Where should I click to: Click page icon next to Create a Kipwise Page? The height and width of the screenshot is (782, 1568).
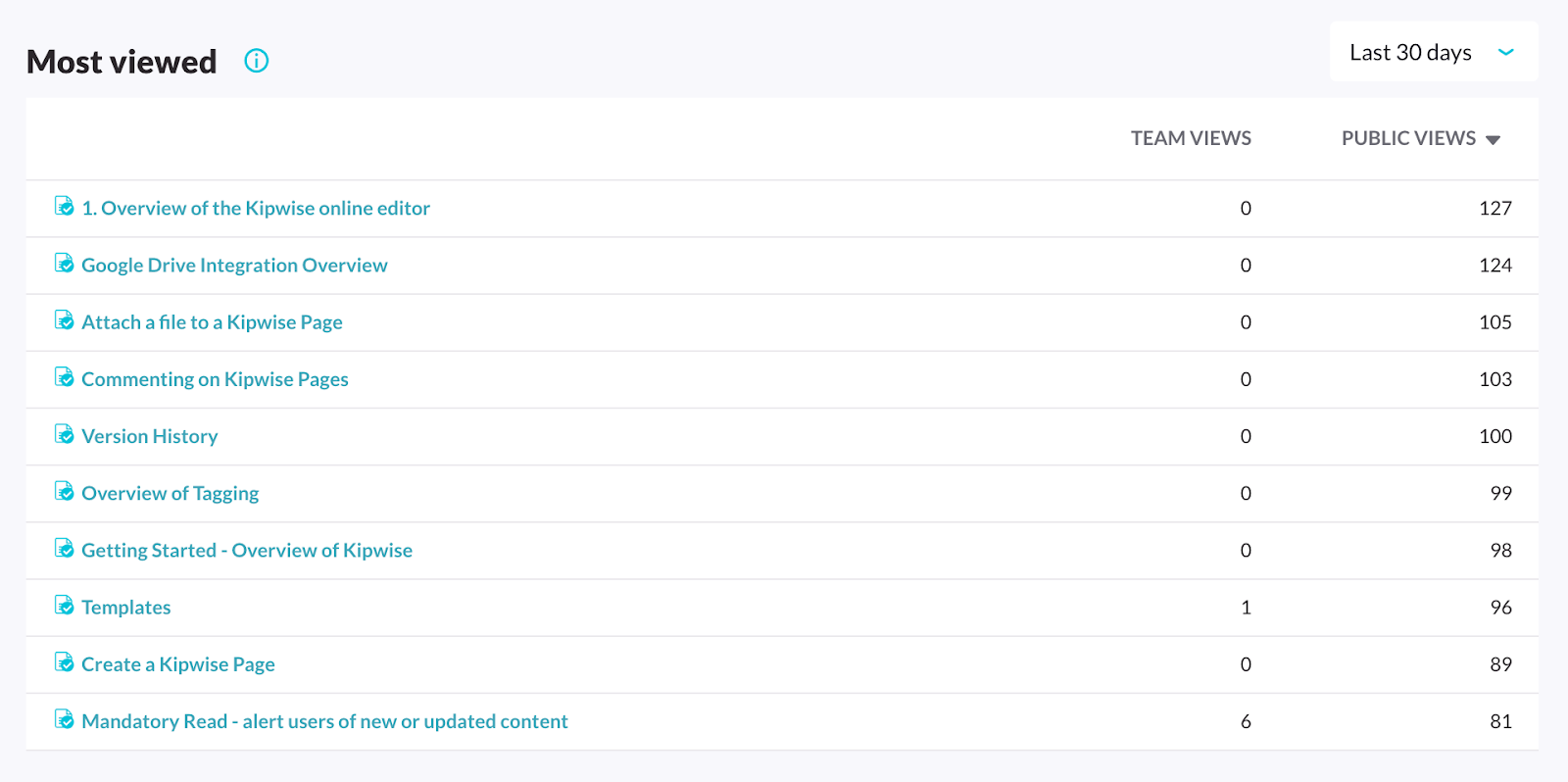point(64,662)
